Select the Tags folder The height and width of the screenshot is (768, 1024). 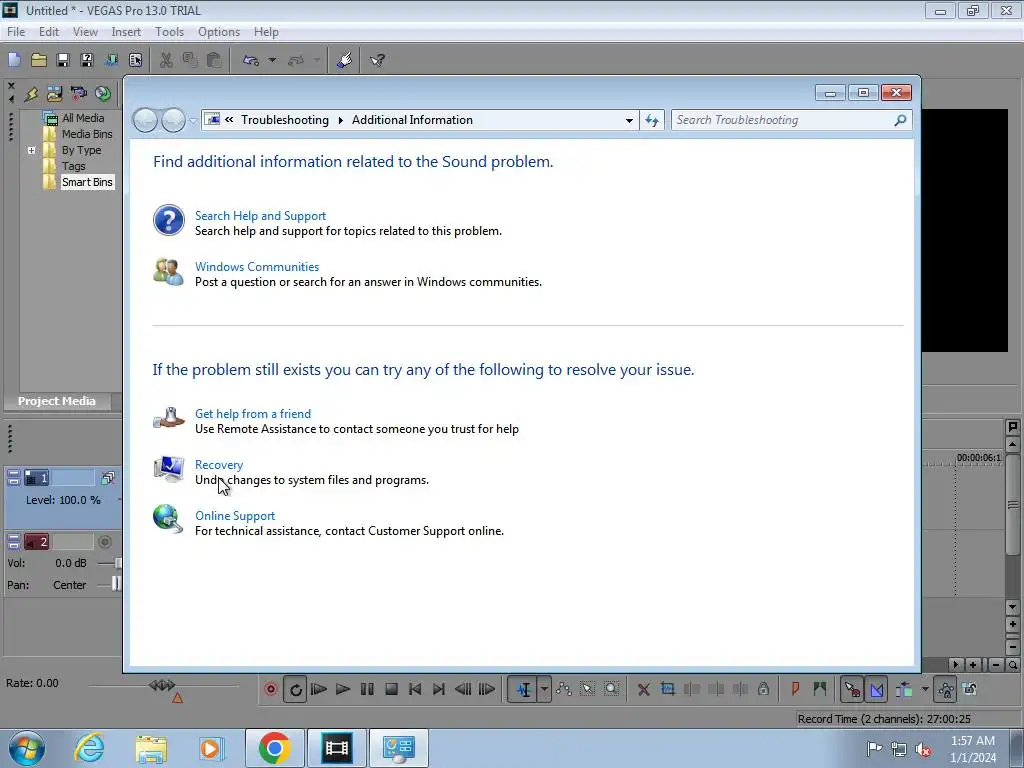tap(73, 166)
